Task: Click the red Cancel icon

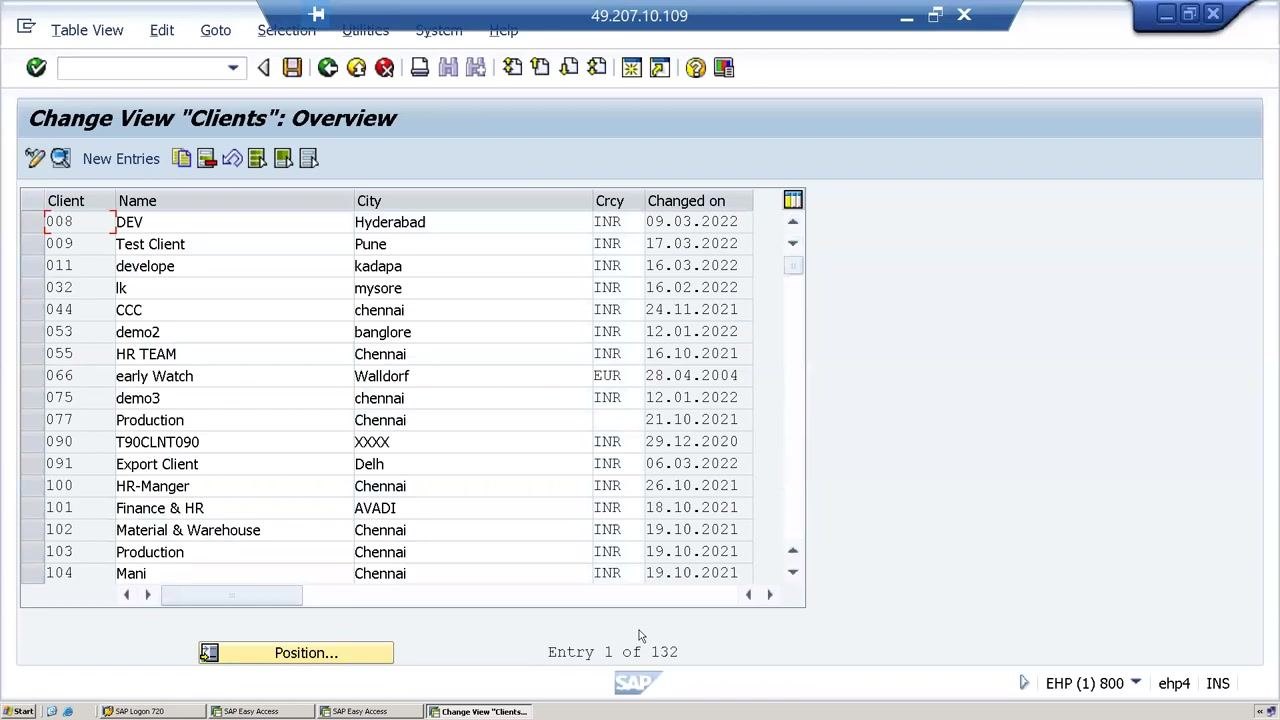Action: click(385, 67)
